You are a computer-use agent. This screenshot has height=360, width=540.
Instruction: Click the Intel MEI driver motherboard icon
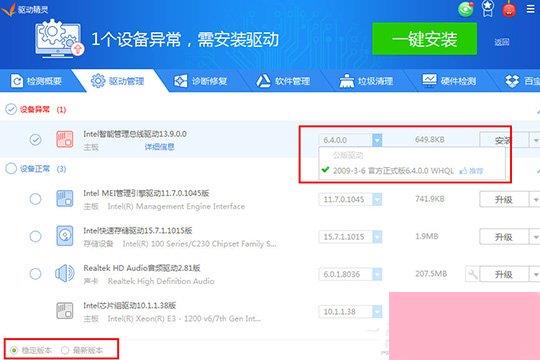point(65,199)
